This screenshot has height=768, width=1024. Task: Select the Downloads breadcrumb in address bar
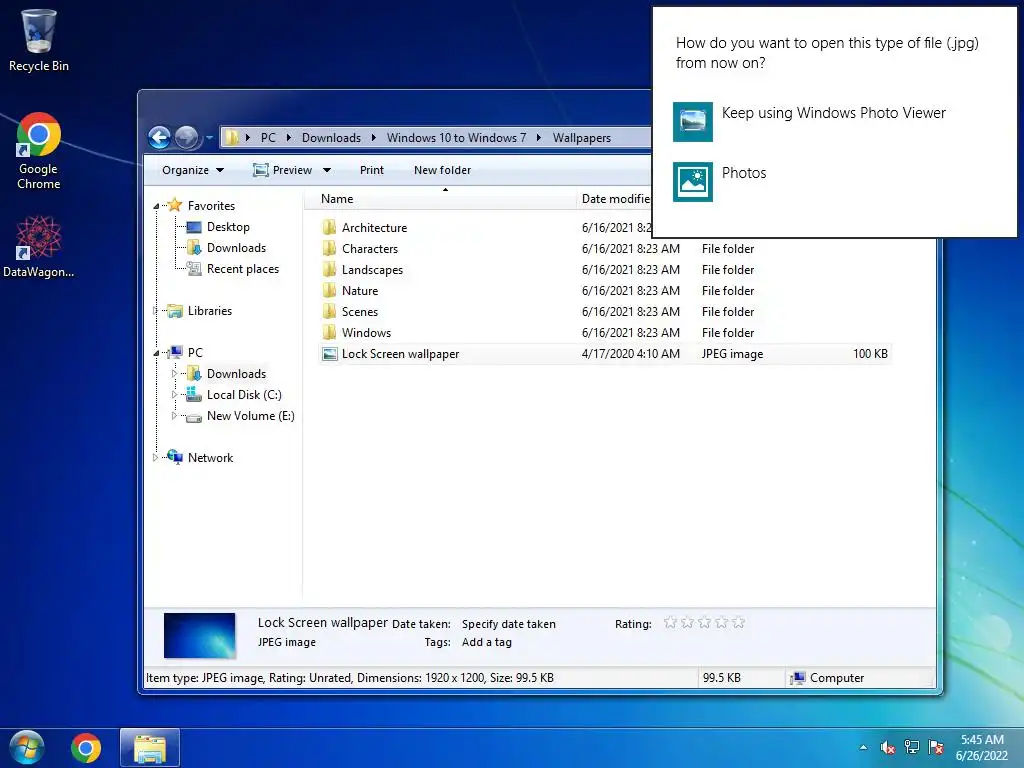click(x=331, y=138)
